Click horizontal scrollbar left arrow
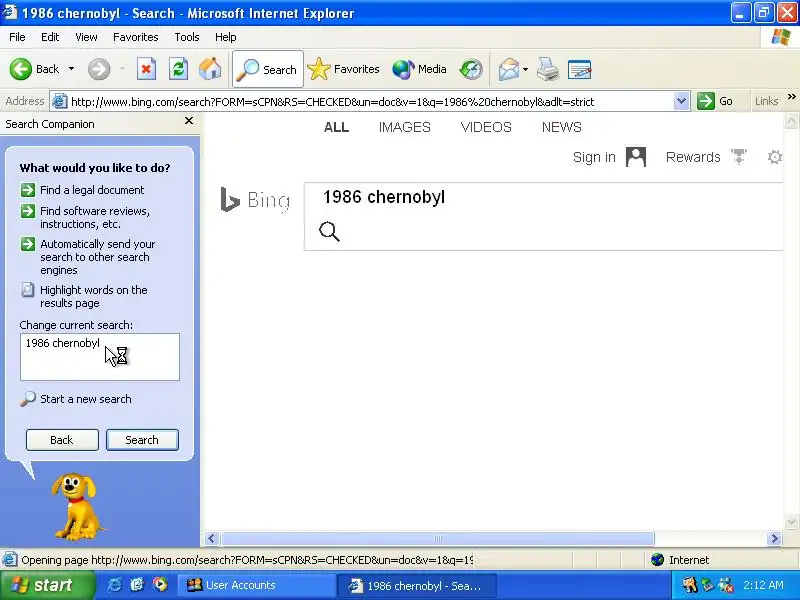 tap(212, 538)
